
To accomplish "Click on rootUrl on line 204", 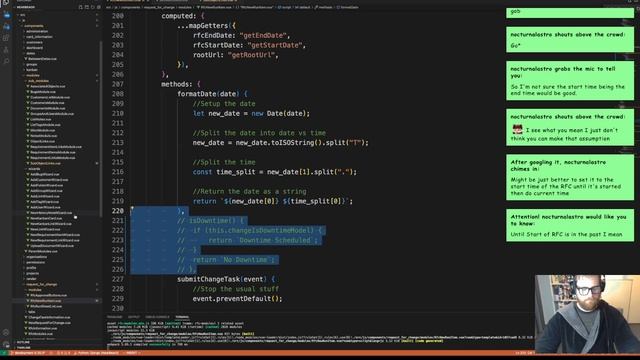I will pos(207,55).
